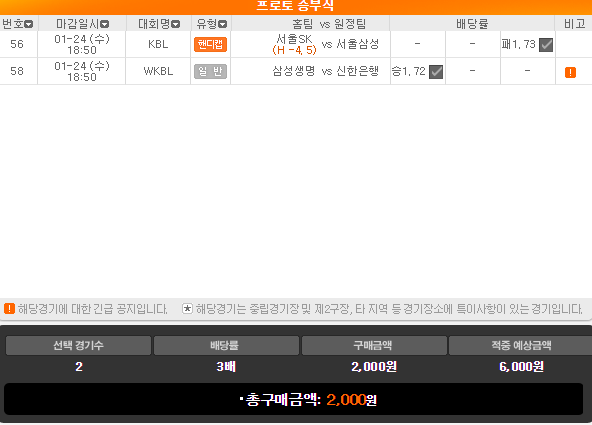Select 삼성생명 home team
This screenshot has width=592, height=425.
[294, 71]
